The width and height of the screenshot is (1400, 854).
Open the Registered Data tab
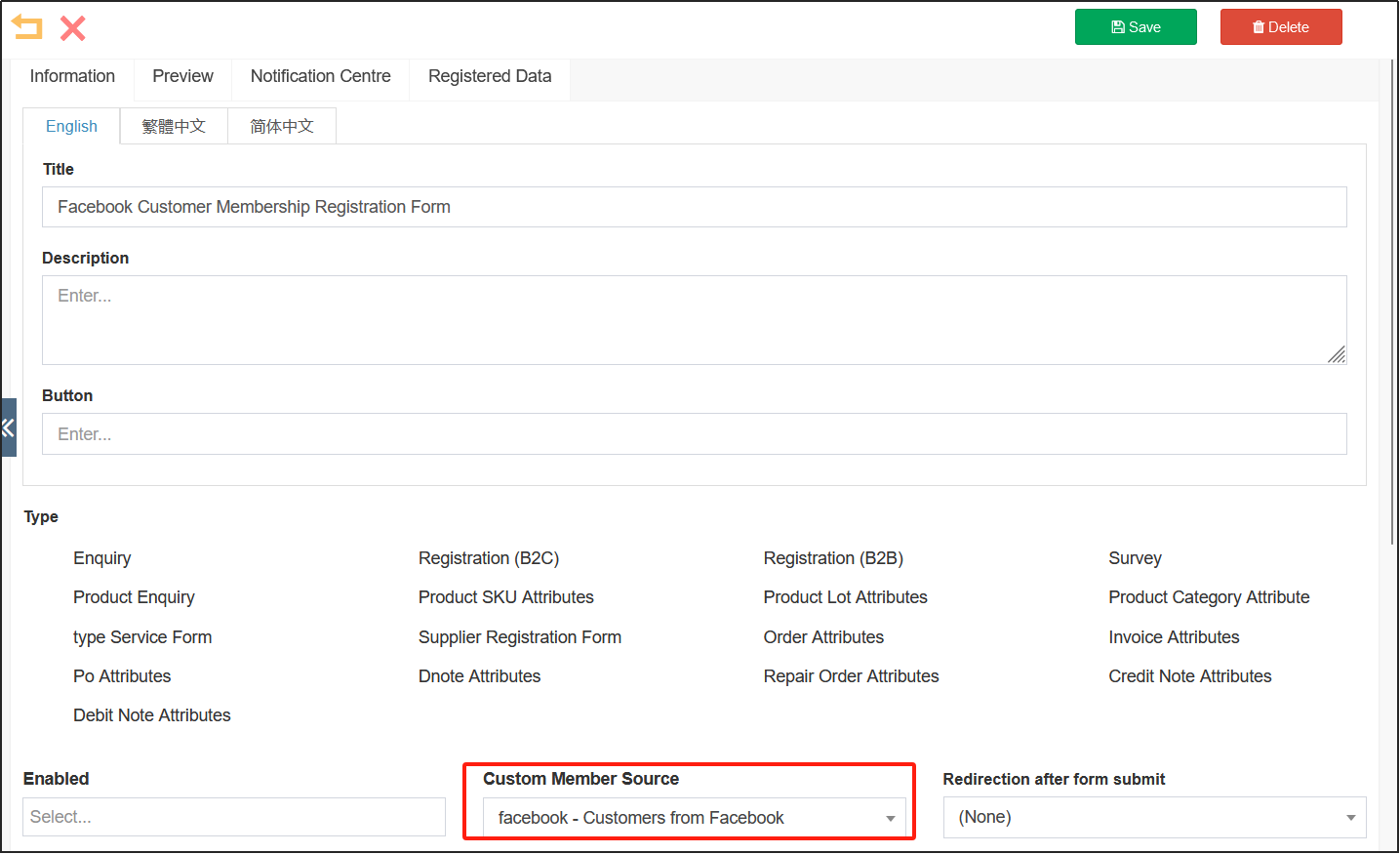[490, 76]
